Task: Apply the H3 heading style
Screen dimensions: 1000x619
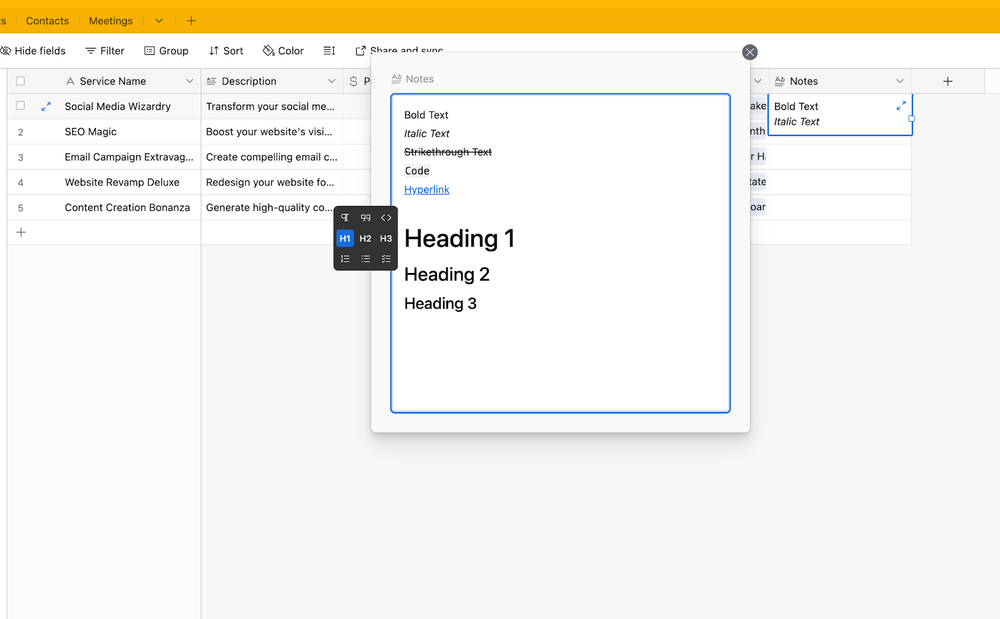Action: (386, 238)
